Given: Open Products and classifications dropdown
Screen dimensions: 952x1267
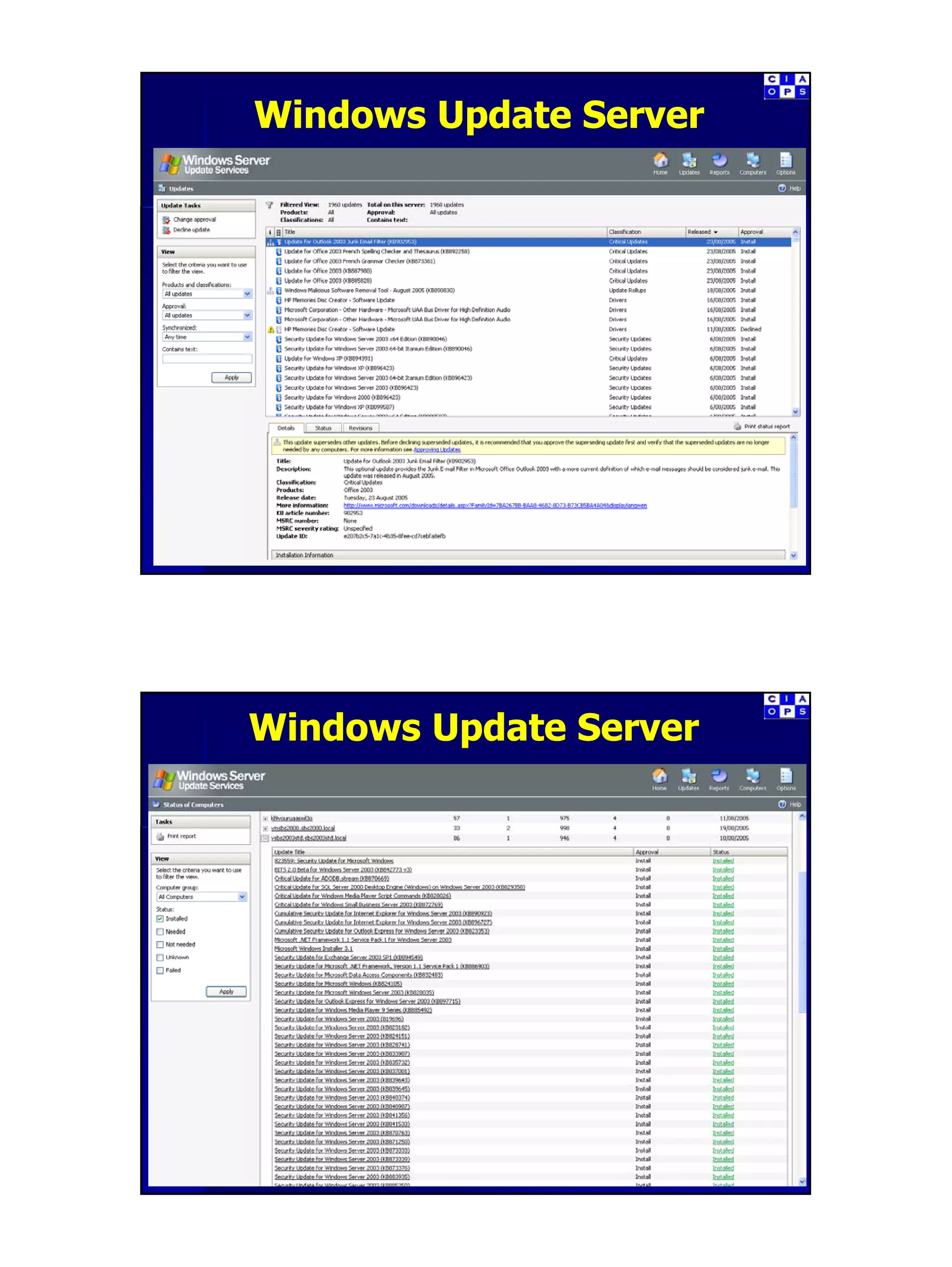Looking at the screenshot, I should [247, 294].
